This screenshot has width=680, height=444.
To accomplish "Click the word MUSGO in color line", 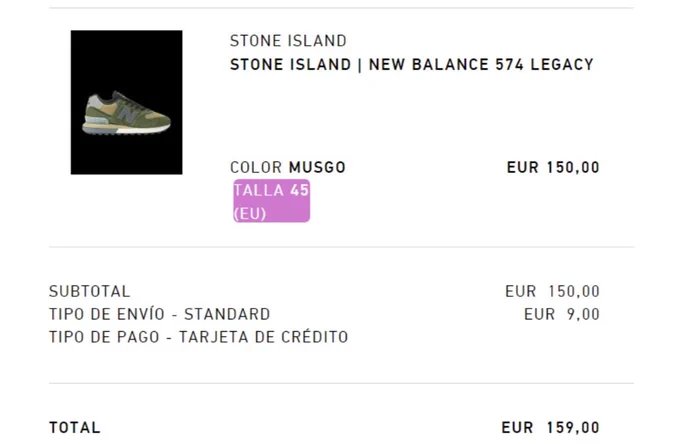I will pos(317,167).
